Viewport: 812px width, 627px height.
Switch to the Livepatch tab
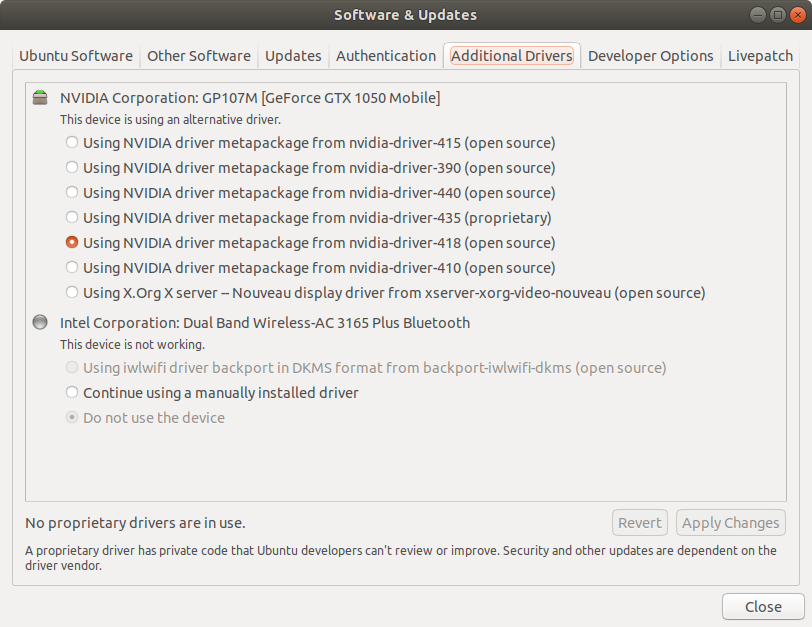(760, 56)
